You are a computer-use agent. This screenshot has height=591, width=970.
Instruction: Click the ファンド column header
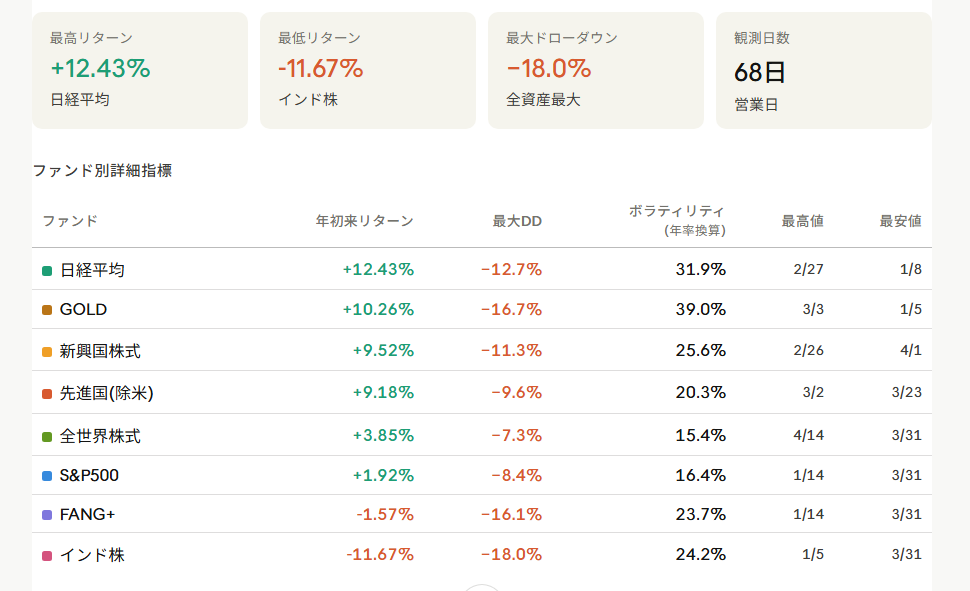tap(70, 221)
